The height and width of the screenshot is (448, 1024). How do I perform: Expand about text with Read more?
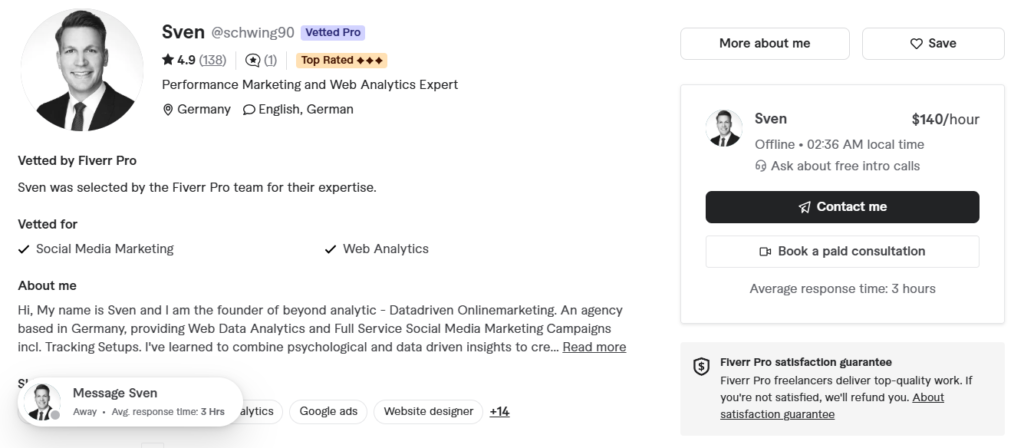point(594,347)
